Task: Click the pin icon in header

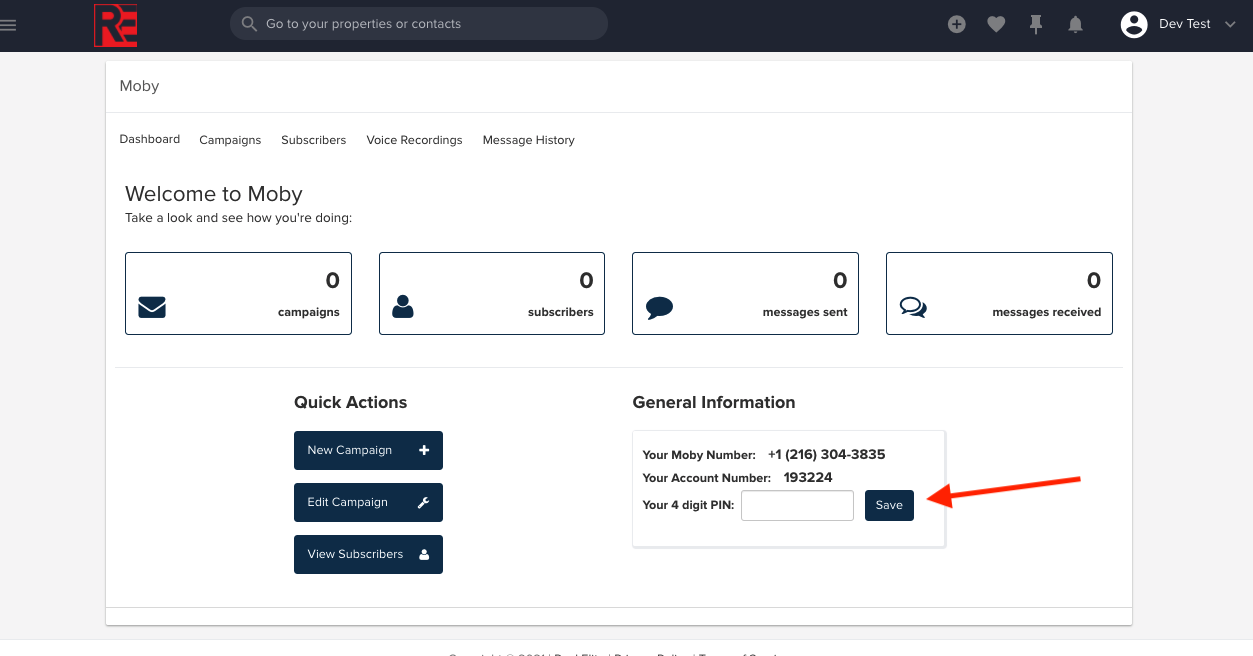Action: point(1036,25)
